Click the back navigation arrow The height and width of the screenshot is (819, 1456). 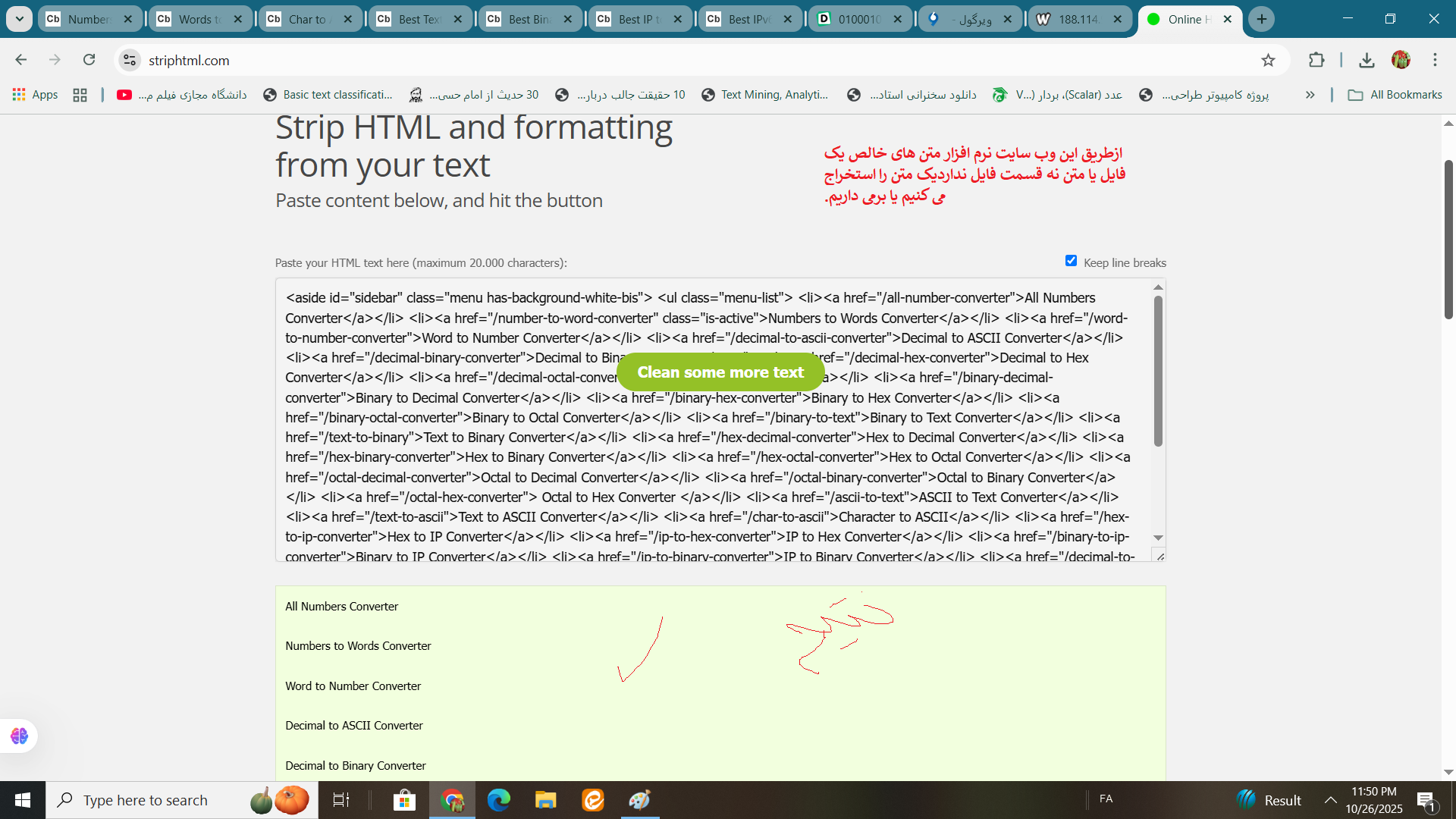tap(20, 59)
